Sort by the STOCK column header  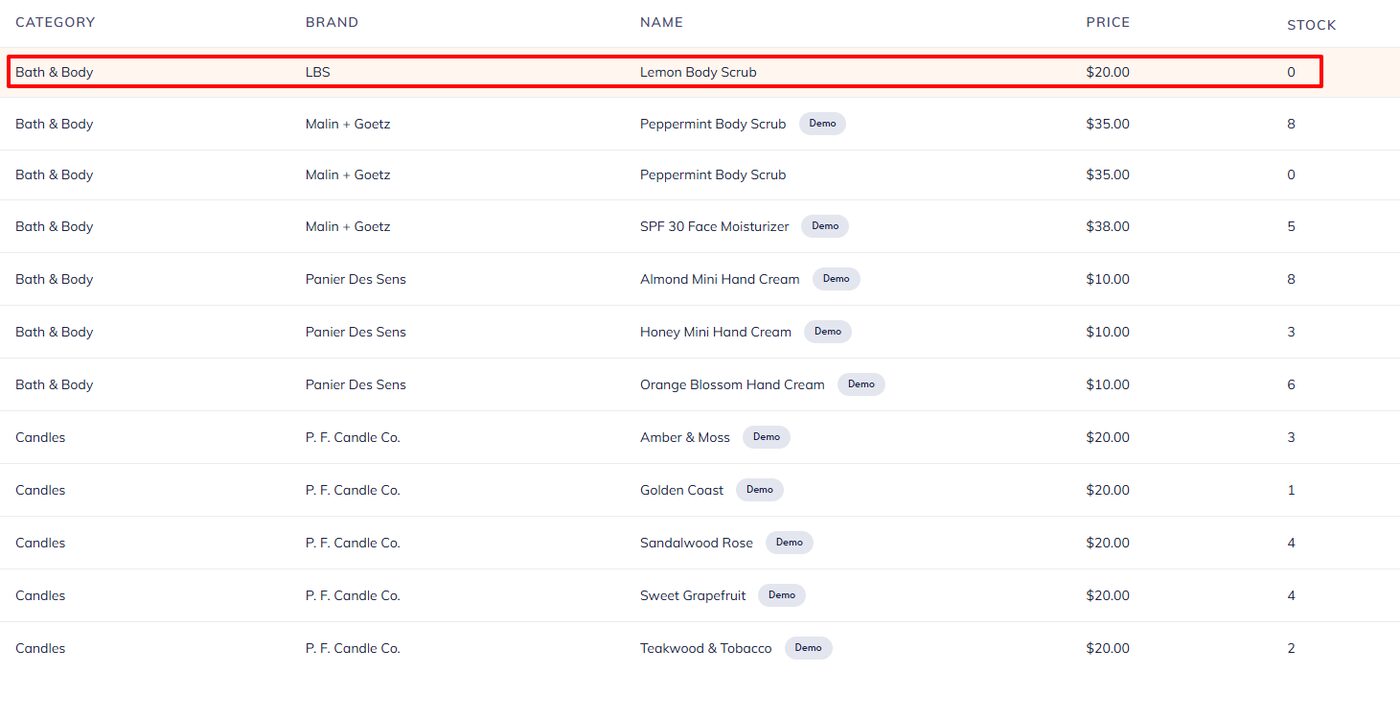1311,25
